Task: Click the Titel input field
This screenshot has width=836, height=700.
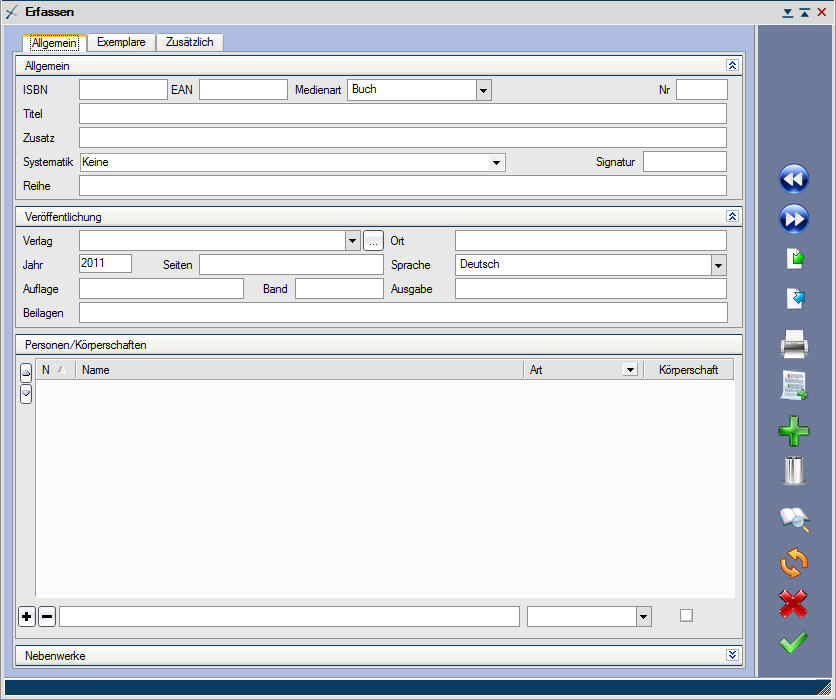Action: point(403,114)
